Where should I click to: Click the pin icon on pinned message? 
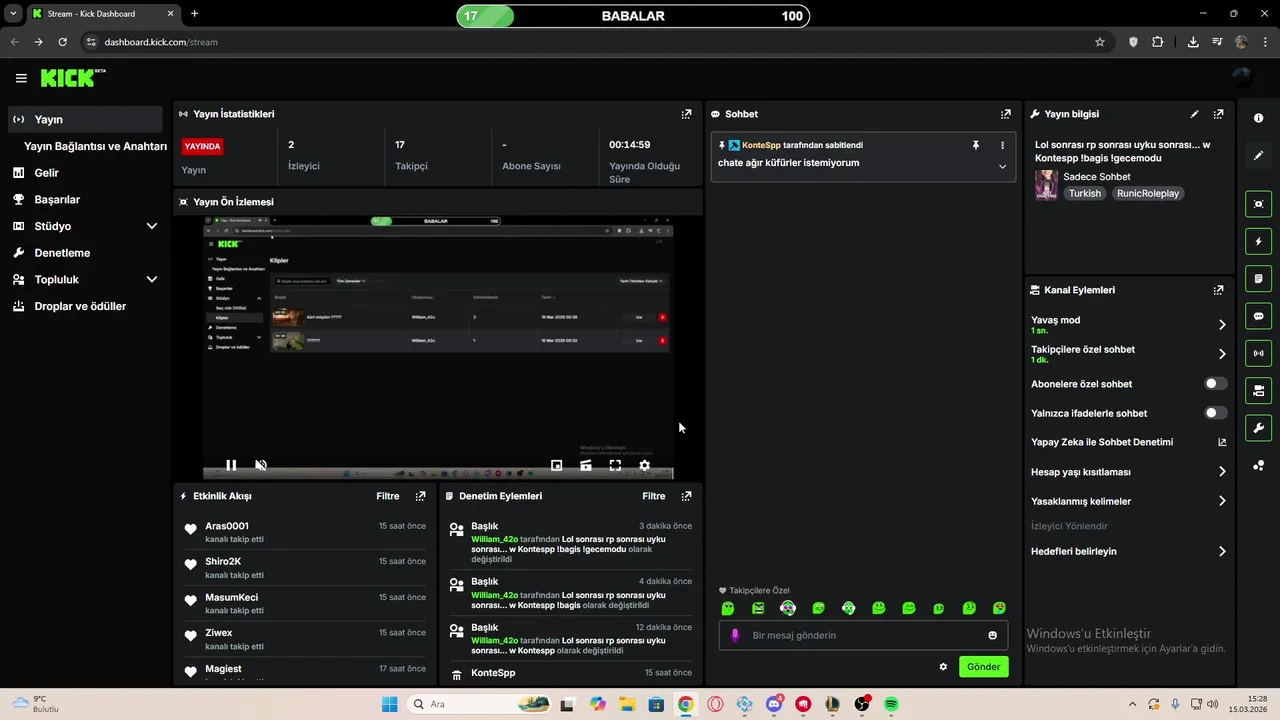(976, 145)
